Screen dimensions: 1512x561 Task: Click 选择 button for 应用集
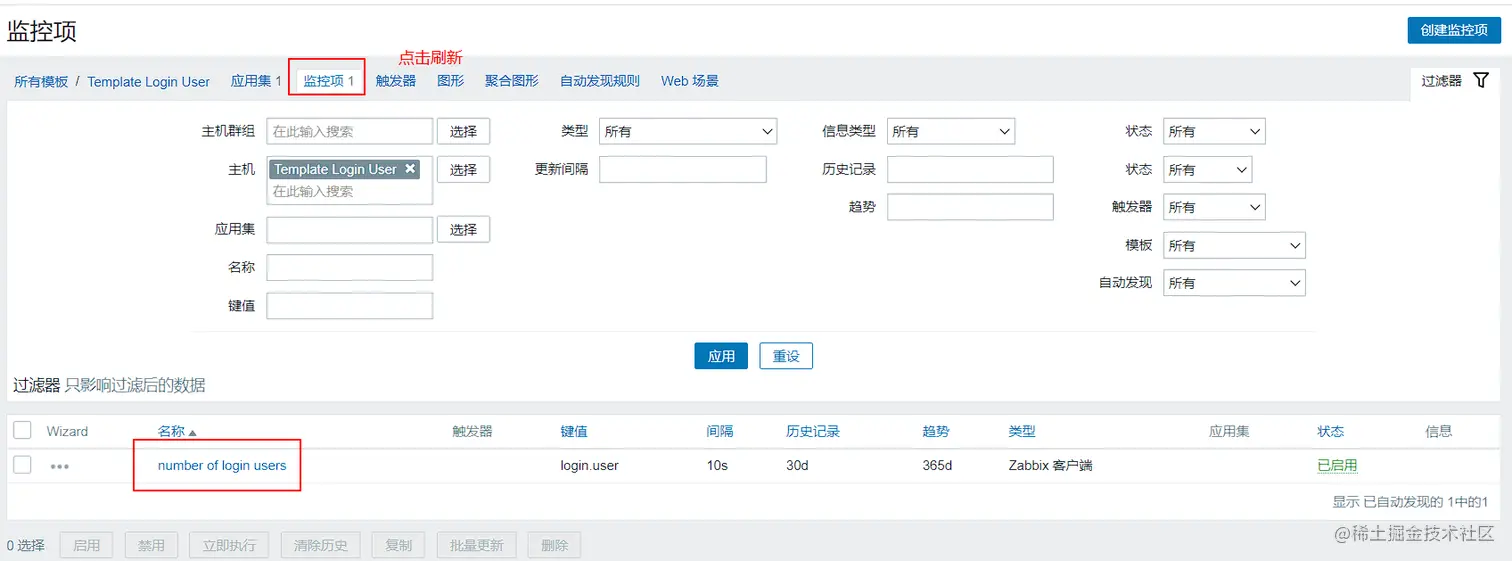[463, 229]
